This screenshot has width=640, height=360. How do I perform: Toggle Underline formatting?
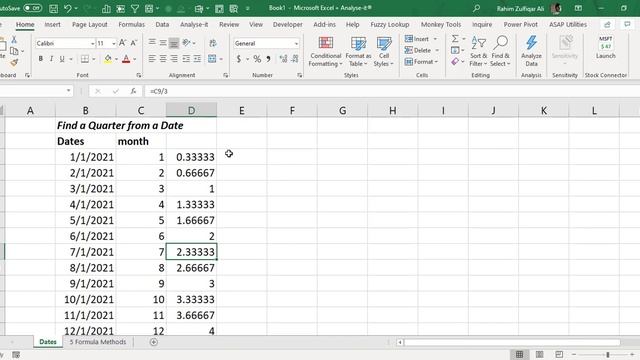point(62,59)
